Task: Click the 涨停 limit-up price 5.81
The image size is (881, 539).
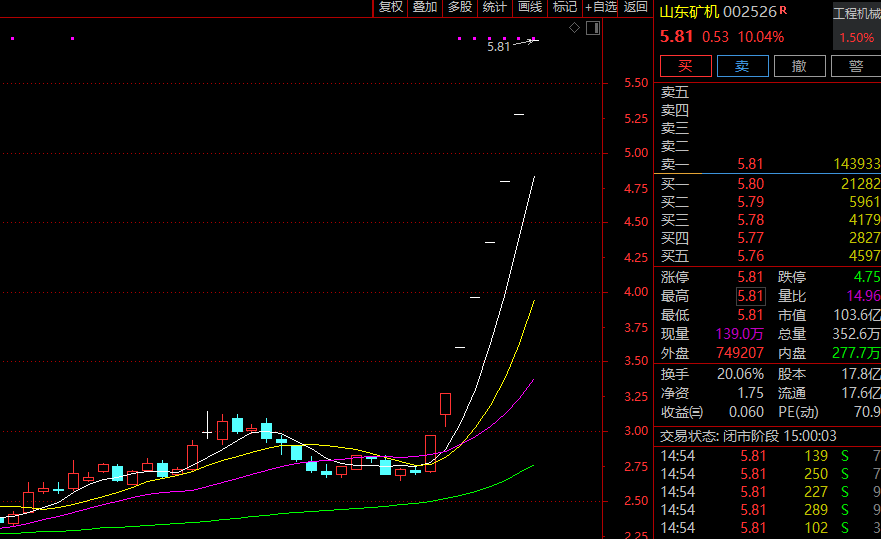Action: point(750,277)
